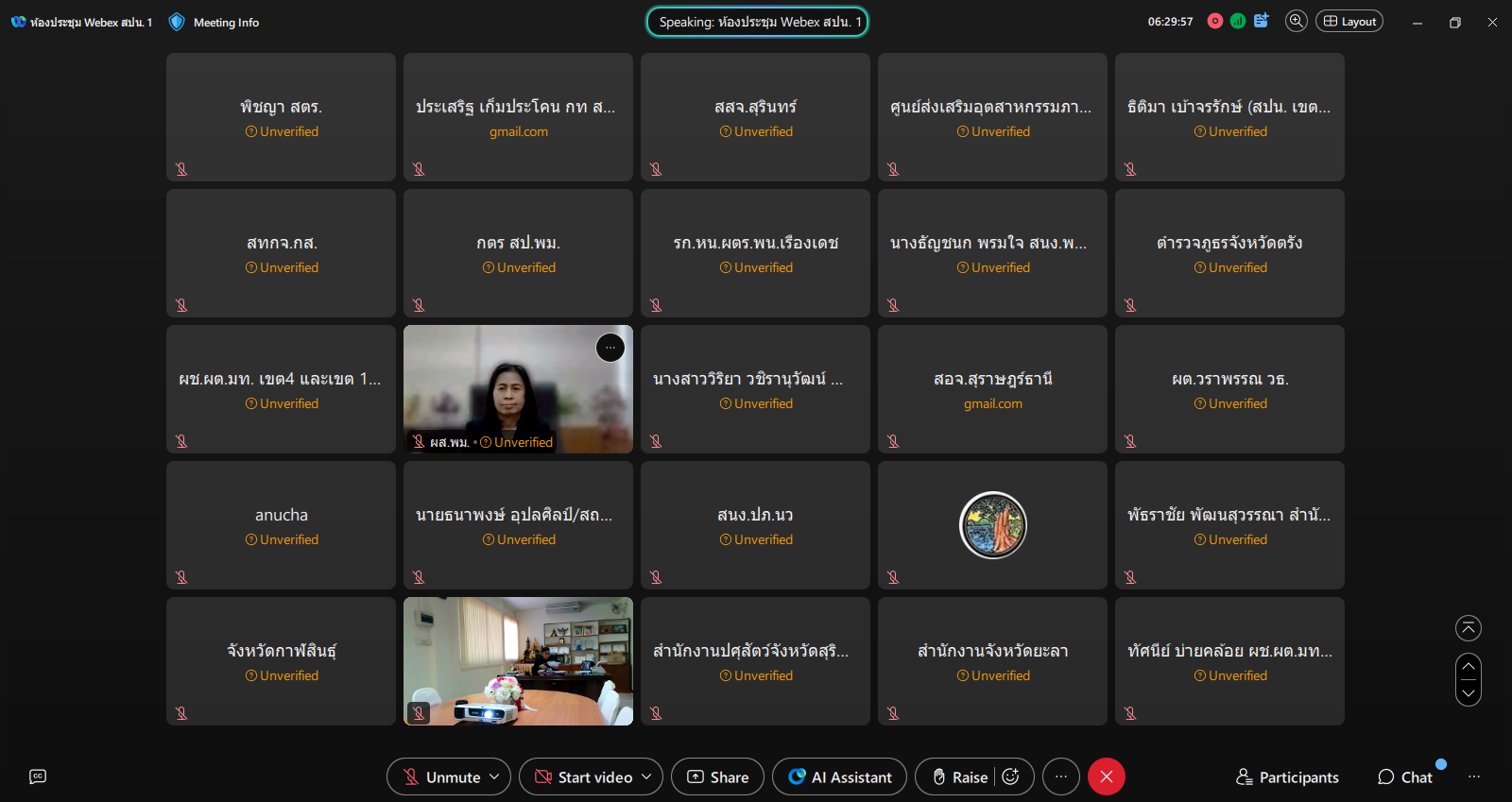Open the Participants panel
This screenshot has width=1512, height=802.
point(1287,776)
